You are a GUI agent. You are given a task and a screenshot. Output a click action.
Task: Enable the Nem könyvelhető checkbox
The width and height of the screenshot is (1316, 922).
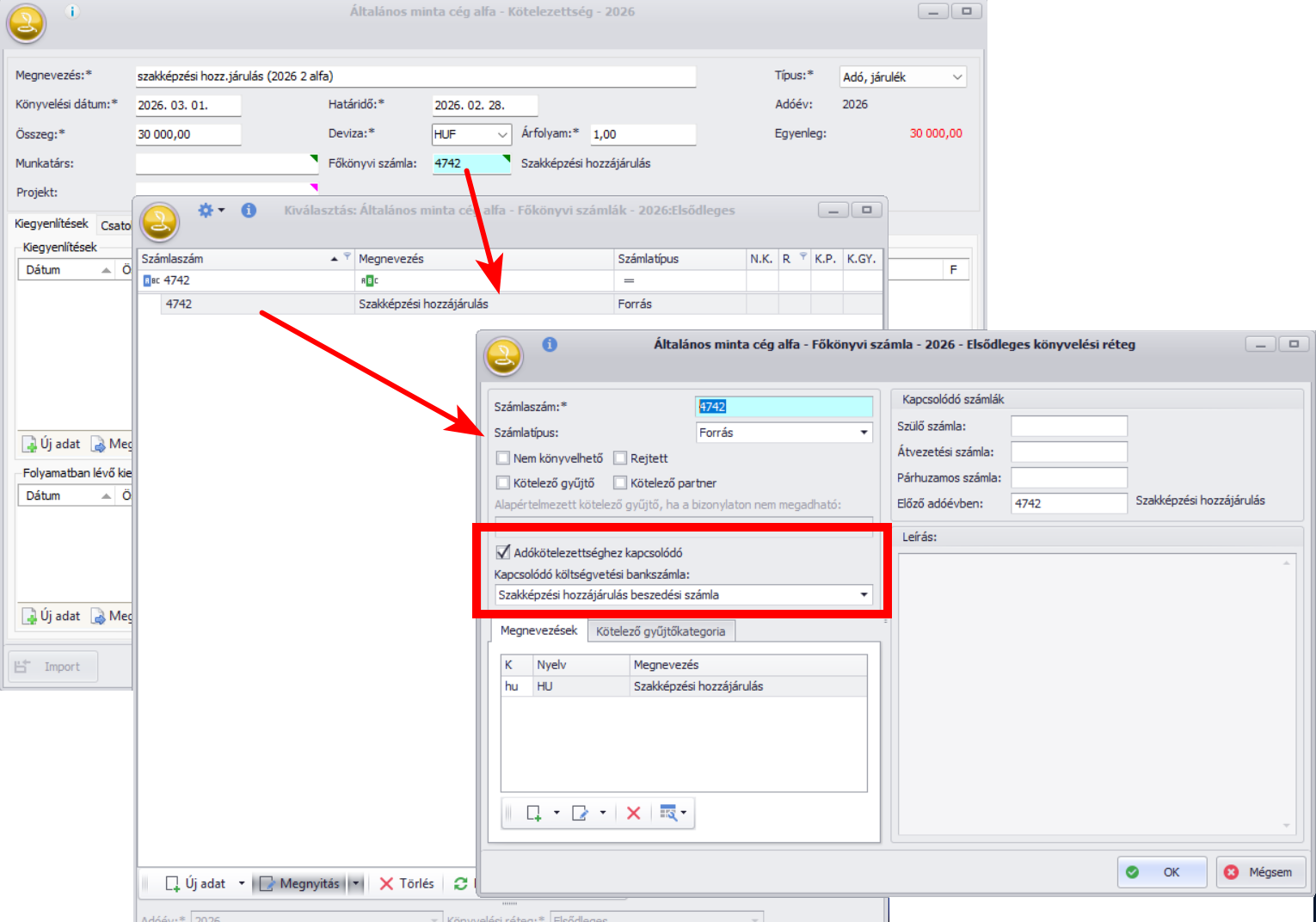click(x=503, y=458)
